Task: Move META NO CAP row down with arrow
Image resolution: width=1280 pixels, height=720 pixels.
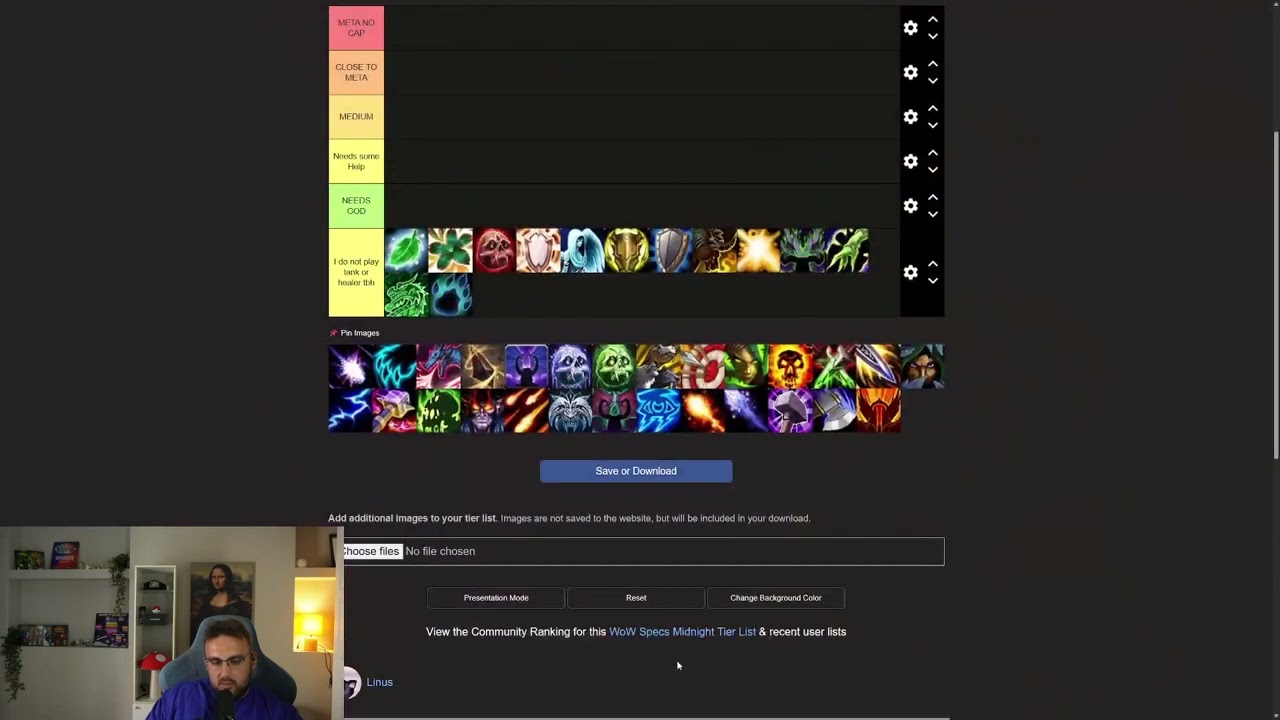Action: [932, 36]
